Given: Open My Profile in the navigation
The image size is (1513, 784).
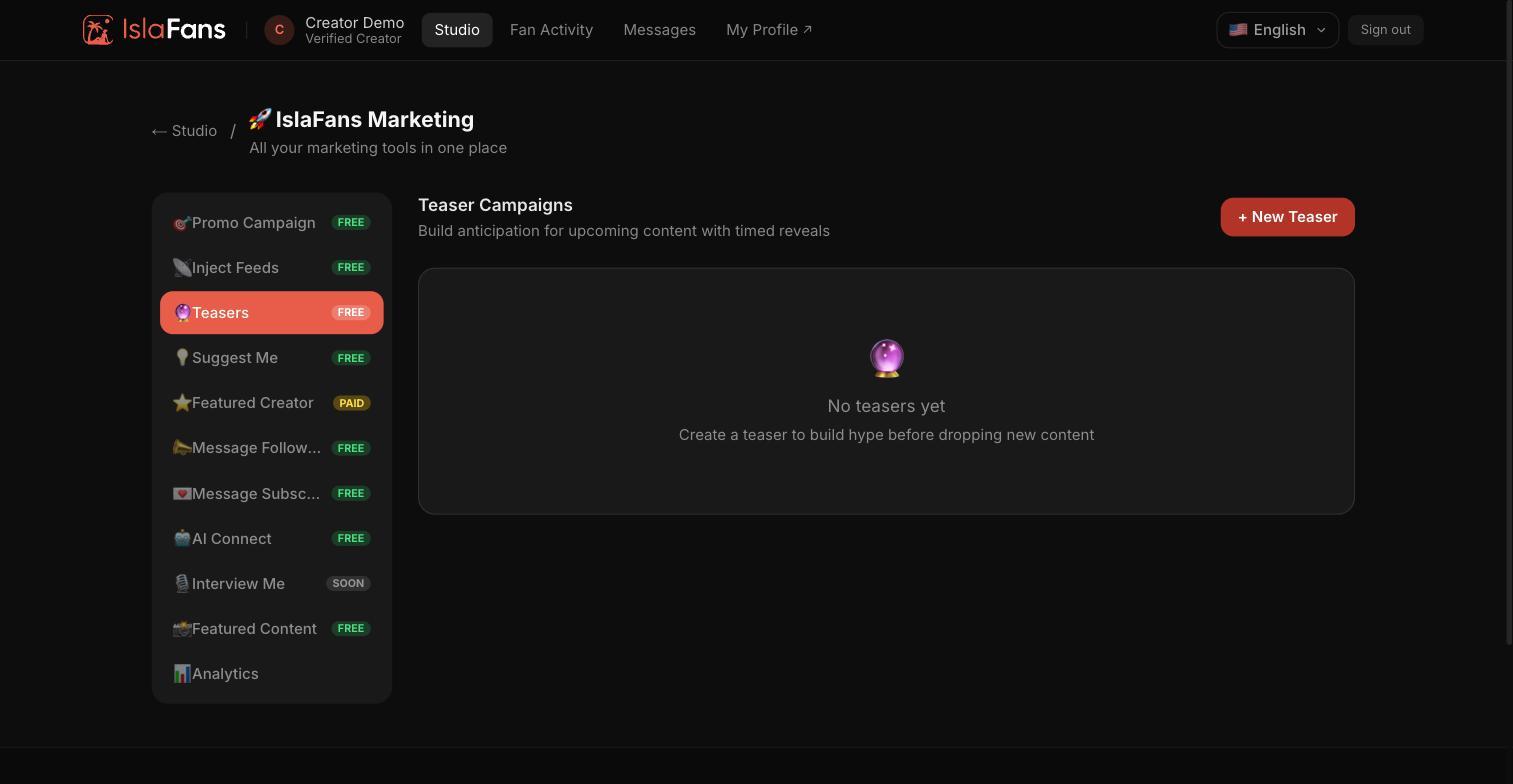Looking at the screenshot, I should click(769, 30).
